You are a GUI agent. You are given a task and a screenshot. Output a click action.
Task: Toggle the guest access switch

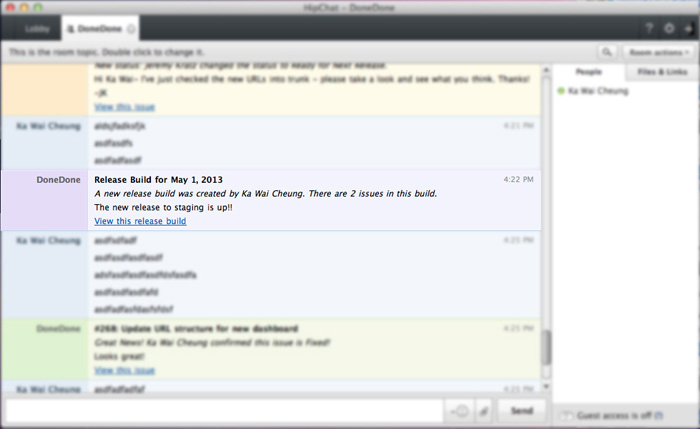pos(566,416)
